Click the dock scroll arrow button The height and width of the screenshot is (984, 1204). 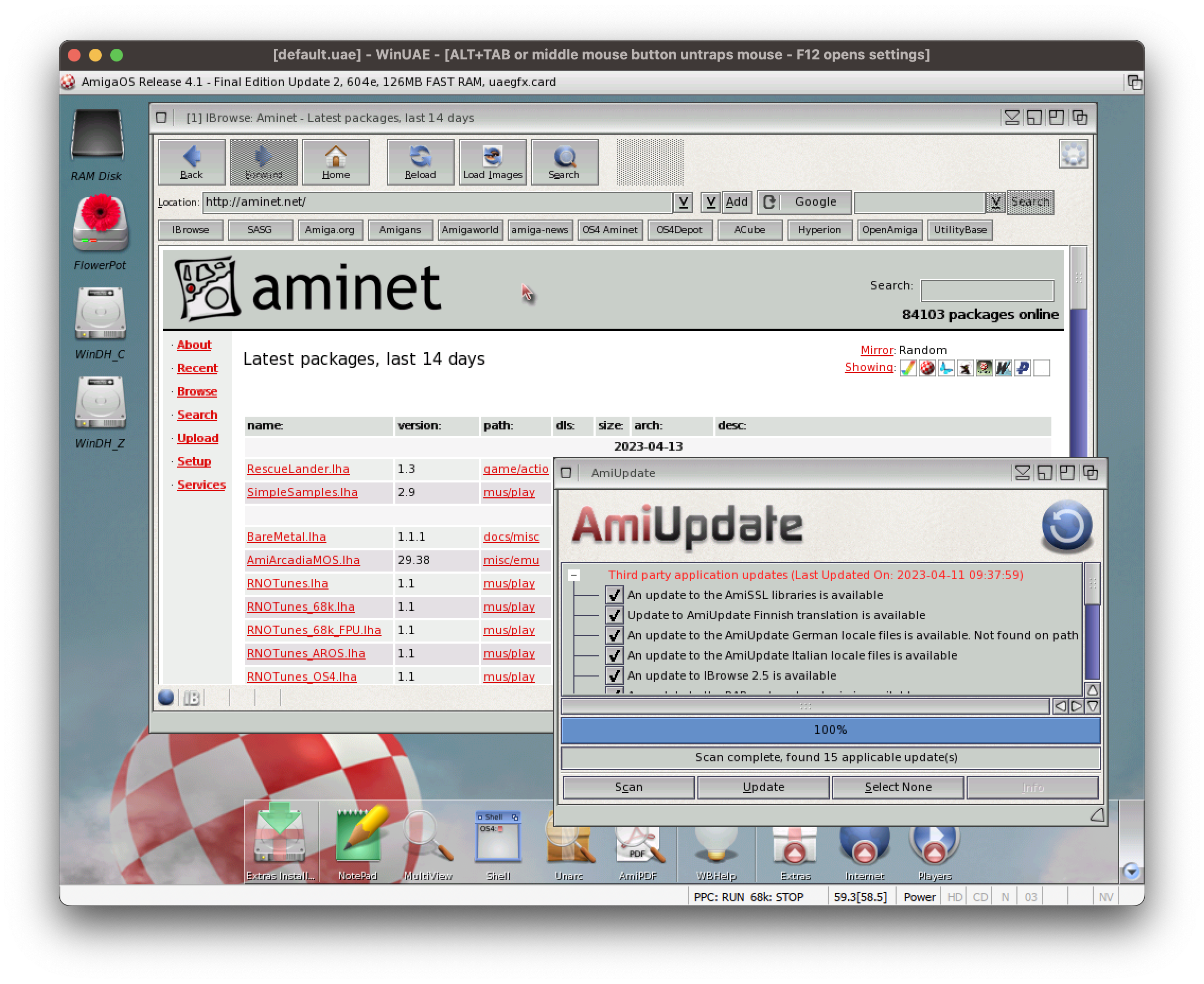tap(1131, 871)
